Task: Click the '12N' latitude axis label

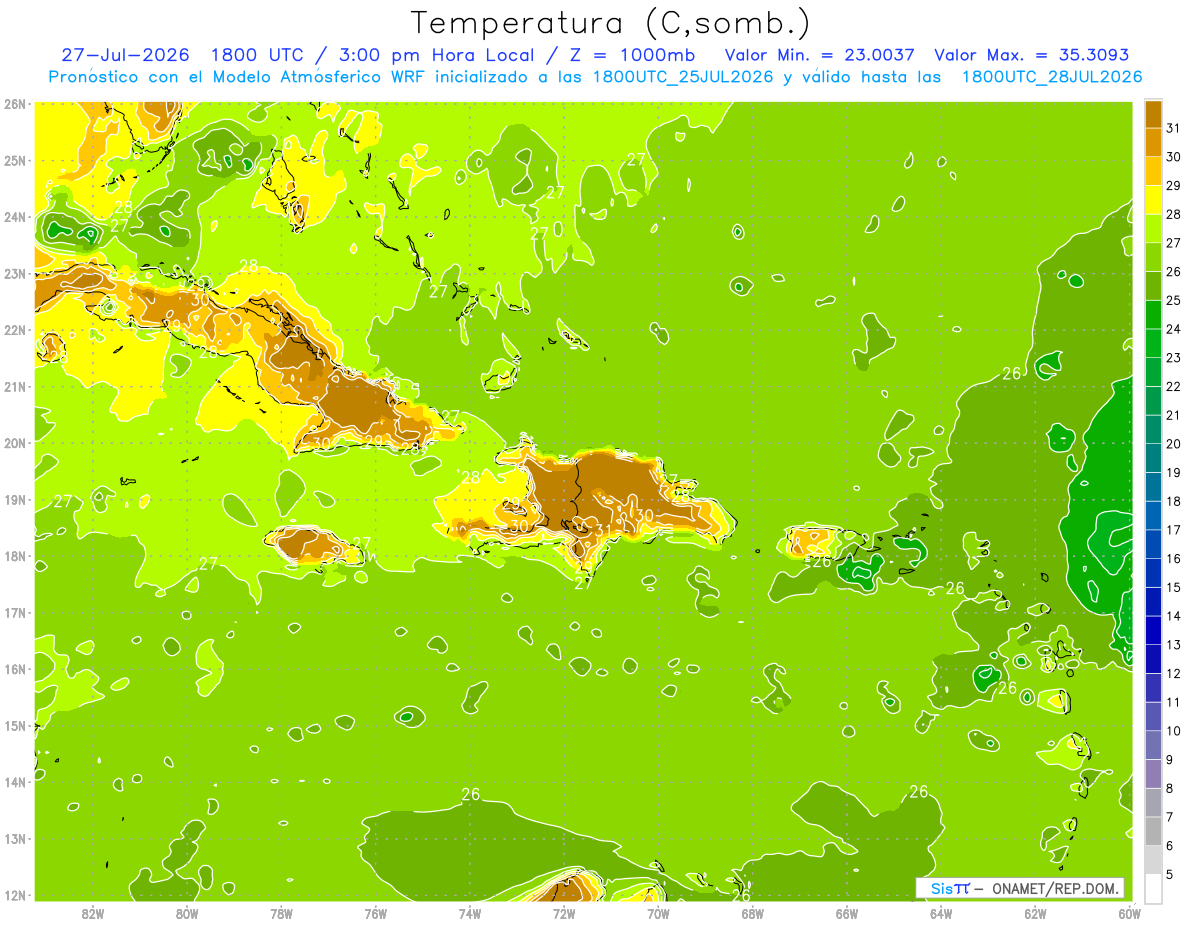Action: point(15,895)
